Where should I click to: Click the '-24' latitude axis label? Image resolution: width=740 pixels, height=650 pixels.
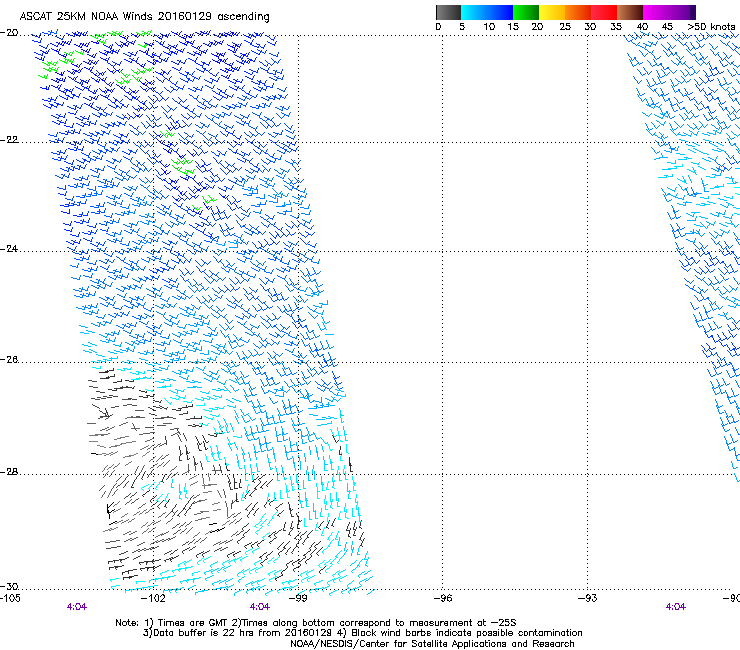(x=9, y=249)
